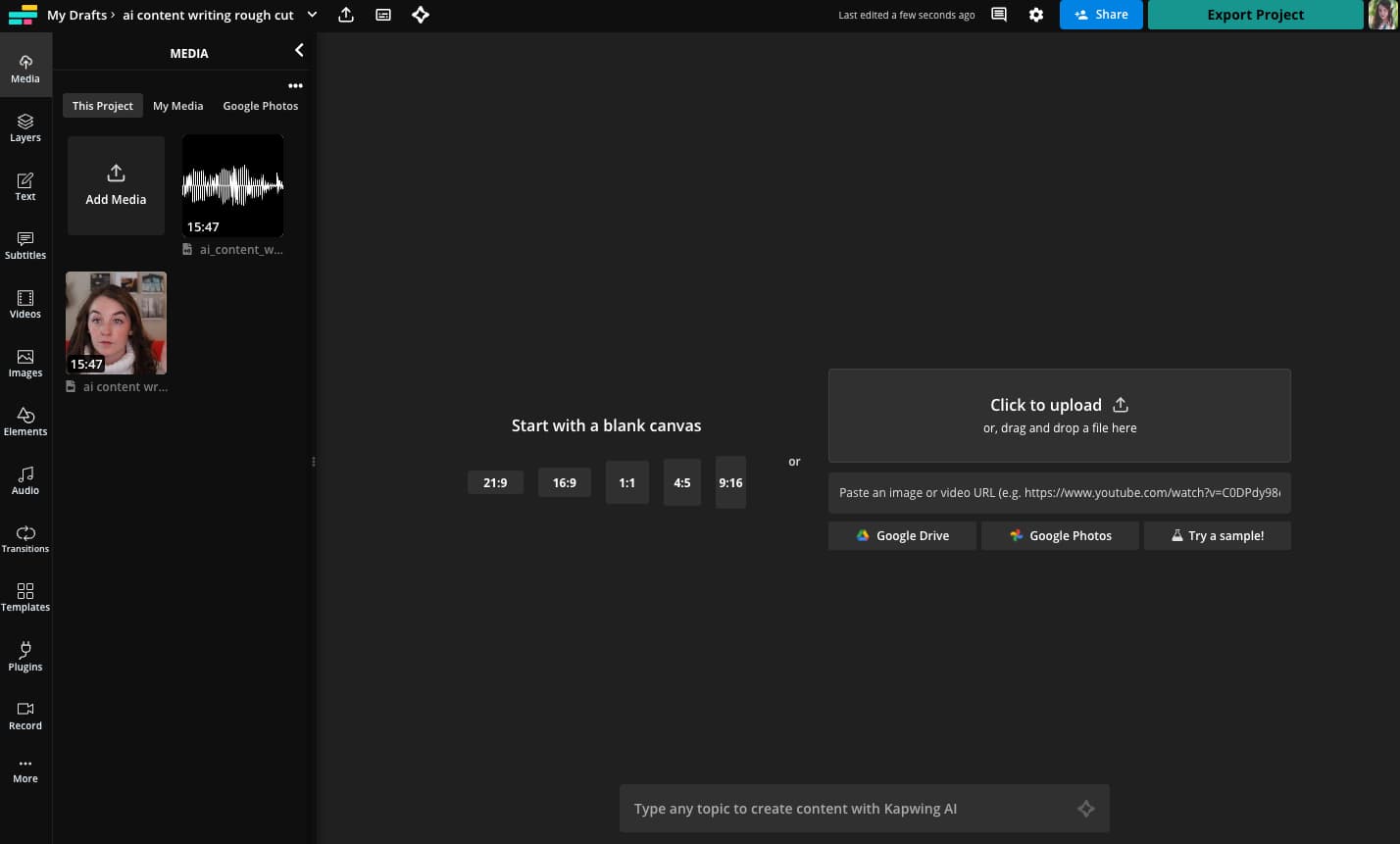Open the Plugins panel
The height and width of the screenshot is (844, 1400).
(25, 656)
